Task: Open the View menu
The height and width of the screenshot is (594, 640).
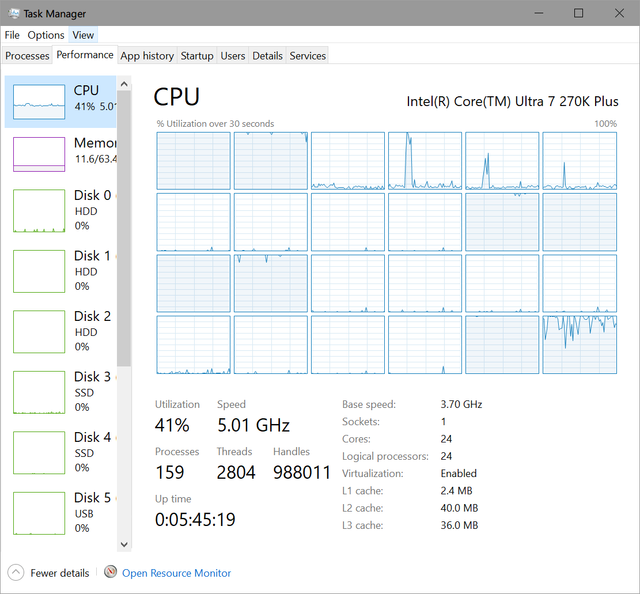Action: [83, 35]
